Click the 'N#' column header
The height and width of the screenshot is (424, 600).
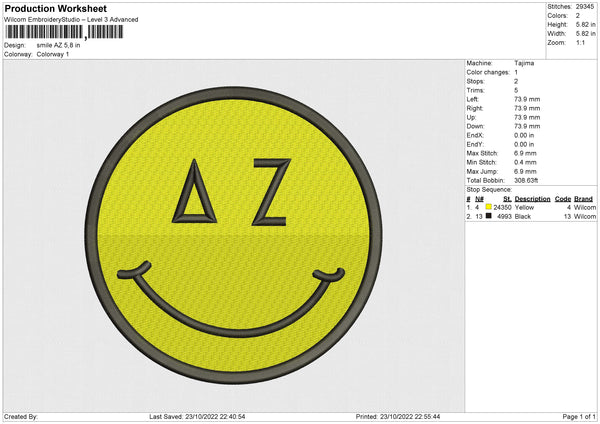479,199
